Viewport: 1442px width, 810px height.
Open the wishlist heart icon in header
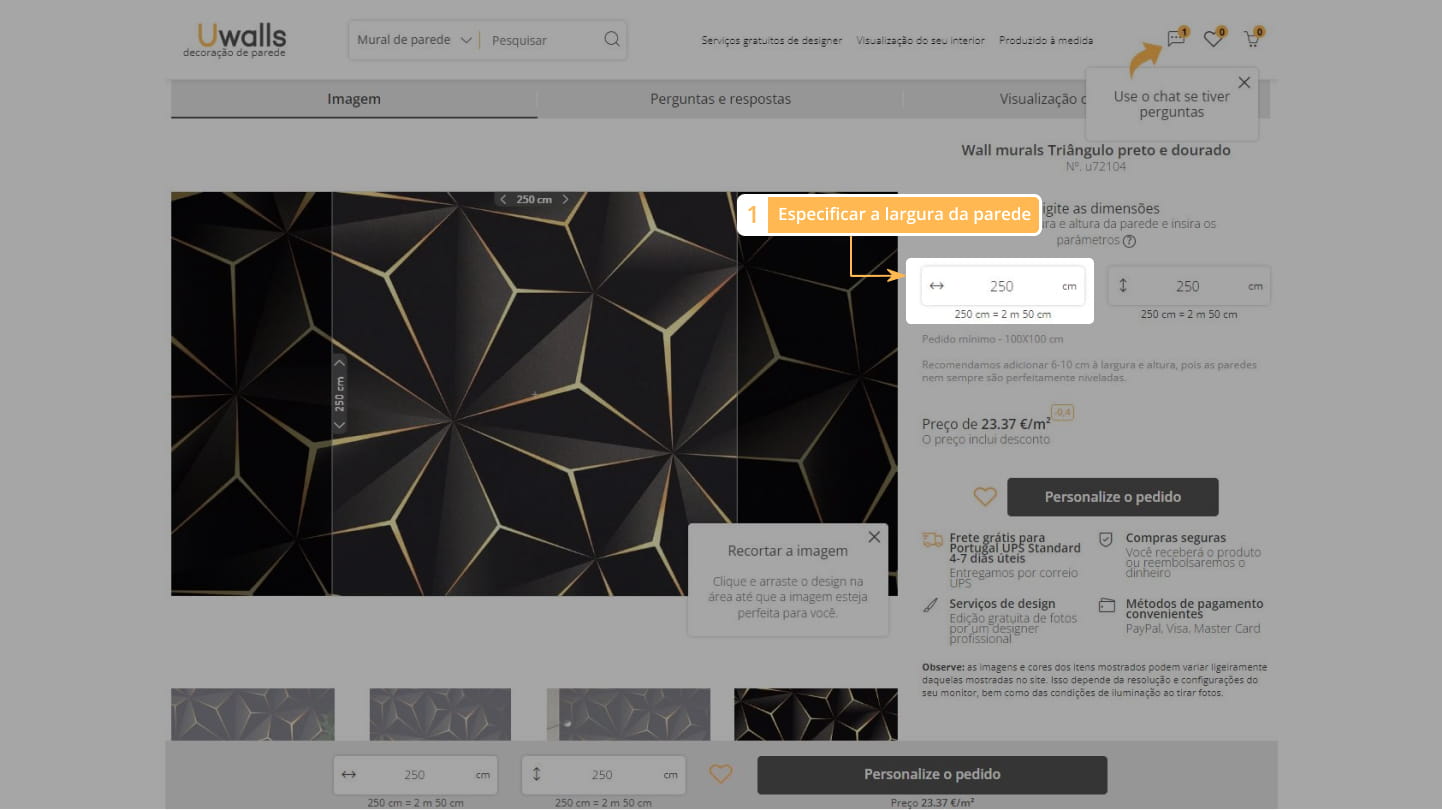pyautogui.click(x=1213, y=39)
